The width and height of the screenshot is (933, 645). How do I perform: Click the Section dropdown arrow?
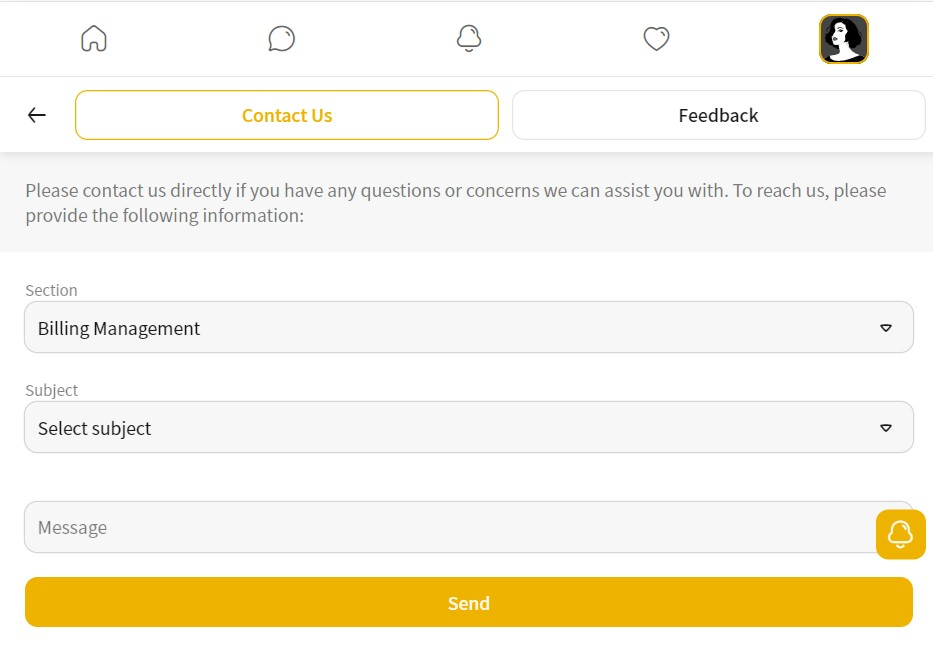click(x=885, y=328)
